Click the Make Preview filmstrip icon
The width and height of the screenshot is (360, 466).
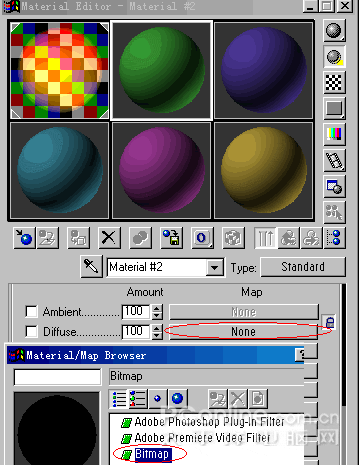click(334, 160)
